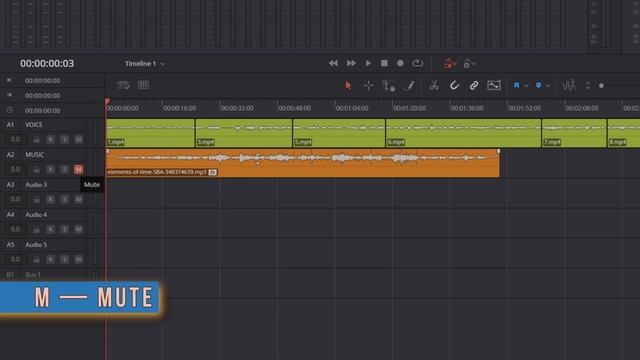Click the rewind transport button
Screen dimensions: 640x360
(x=333, y=63)
